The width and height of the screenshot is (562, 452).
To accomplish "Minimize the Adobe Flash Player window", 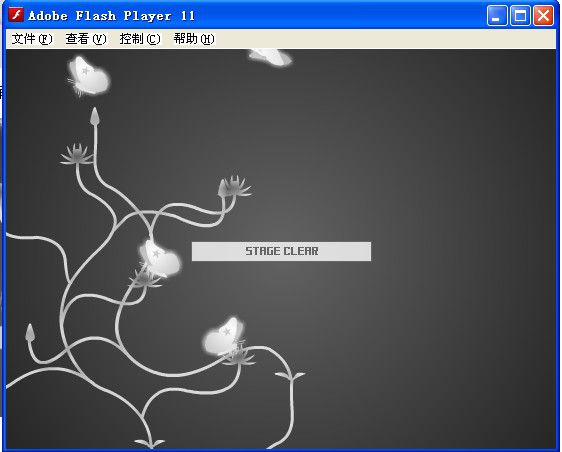I will click(x=497, y=16).
